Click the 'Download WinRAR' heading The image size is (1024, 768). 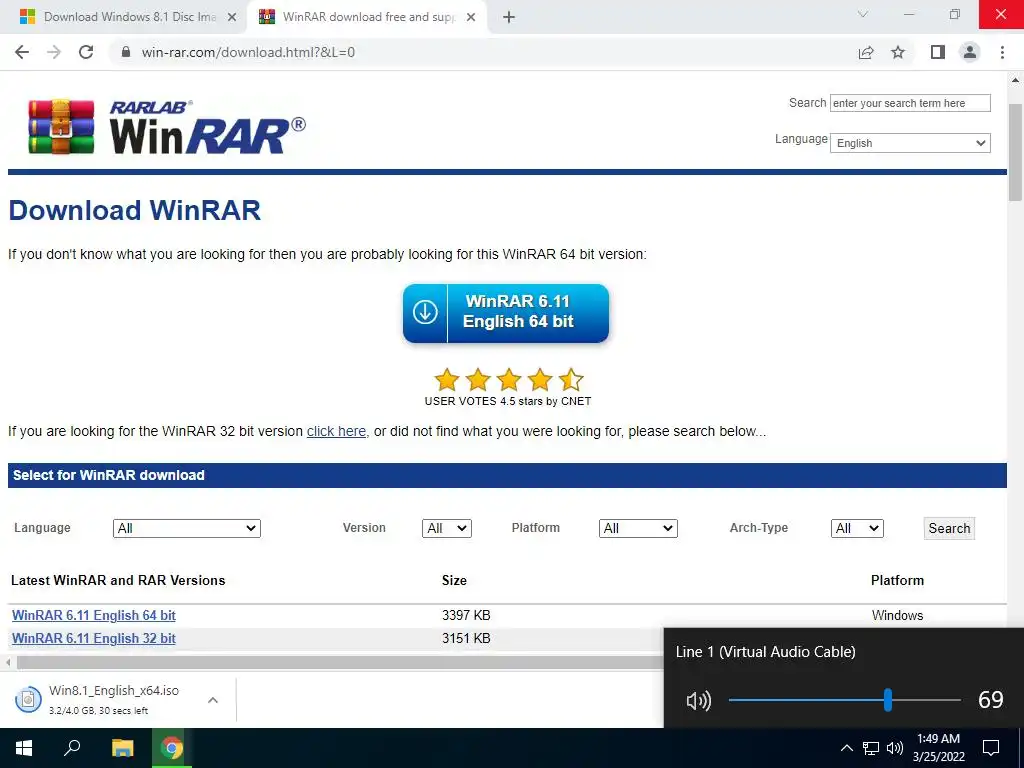tap(135, 210)
